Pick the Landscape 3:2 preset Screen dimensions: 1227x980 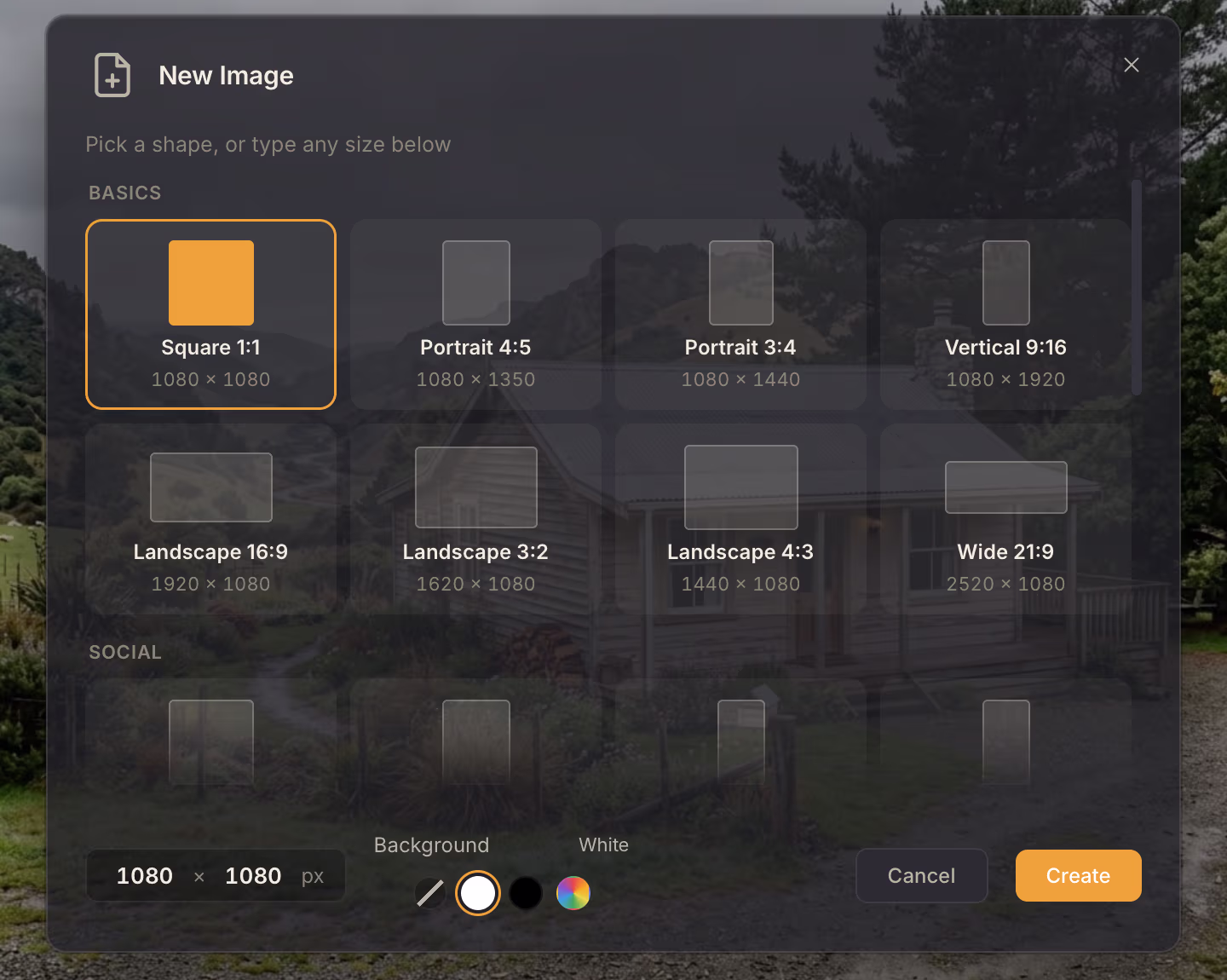[475, 519]
